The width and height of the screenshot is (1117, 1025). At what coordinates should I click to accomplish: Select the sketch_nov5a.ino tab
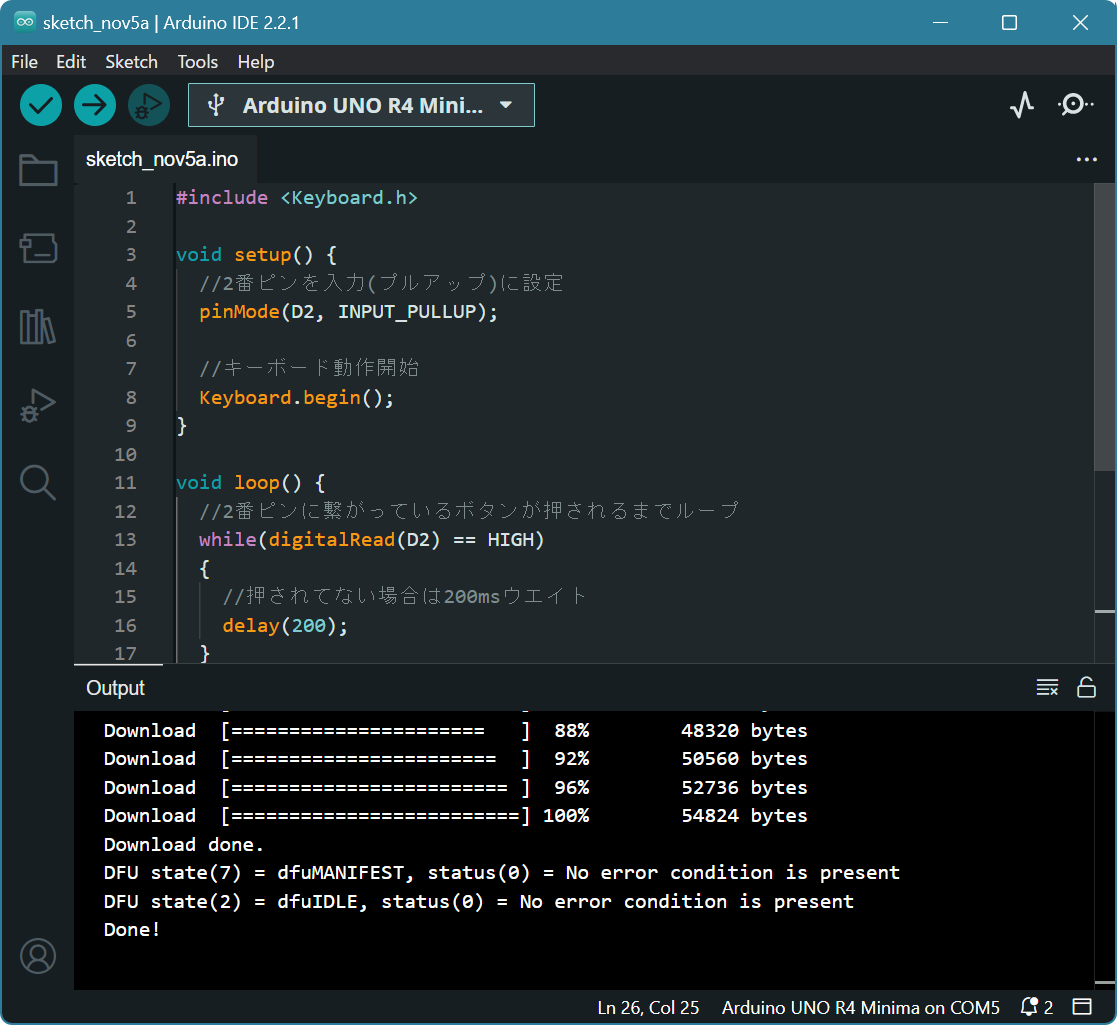162,160
